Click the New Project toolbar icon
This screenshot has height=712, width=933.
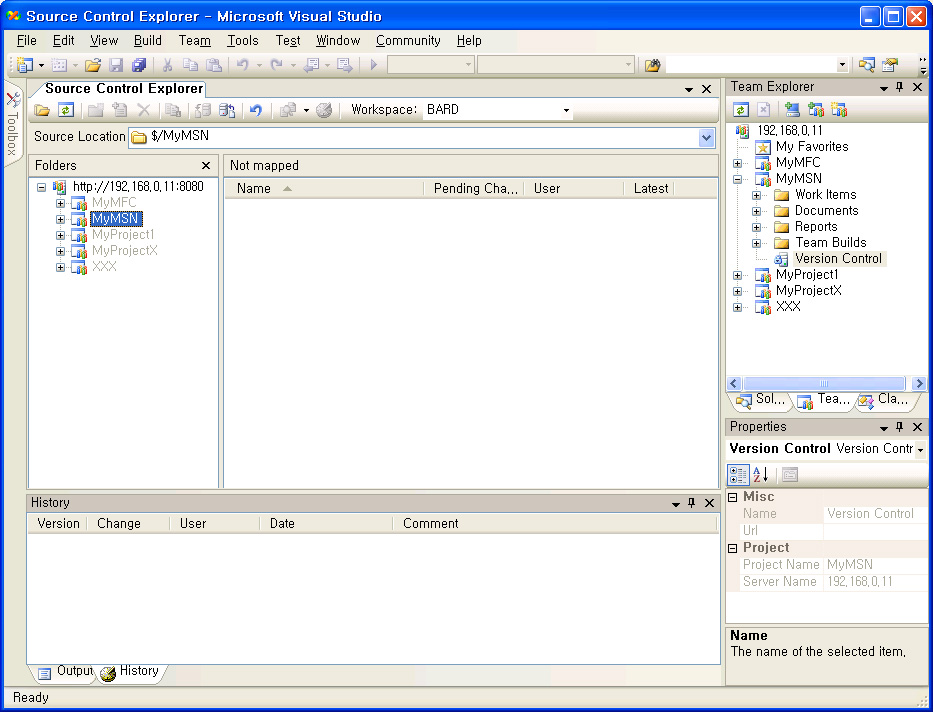[x=24, y=65]
